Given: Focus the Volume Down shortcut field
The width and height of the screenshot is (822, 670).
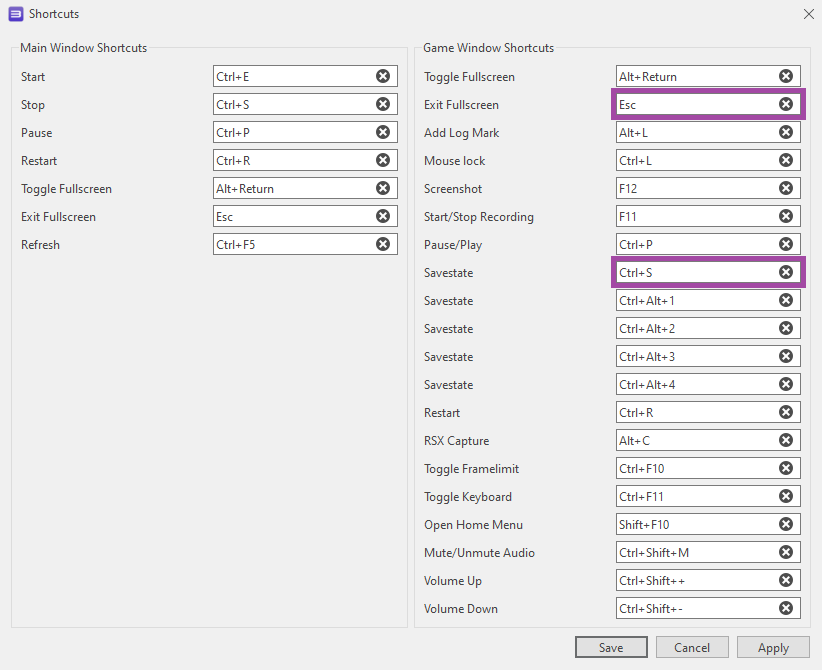Looking at the screenshot, I should click(x=695, y=609).
